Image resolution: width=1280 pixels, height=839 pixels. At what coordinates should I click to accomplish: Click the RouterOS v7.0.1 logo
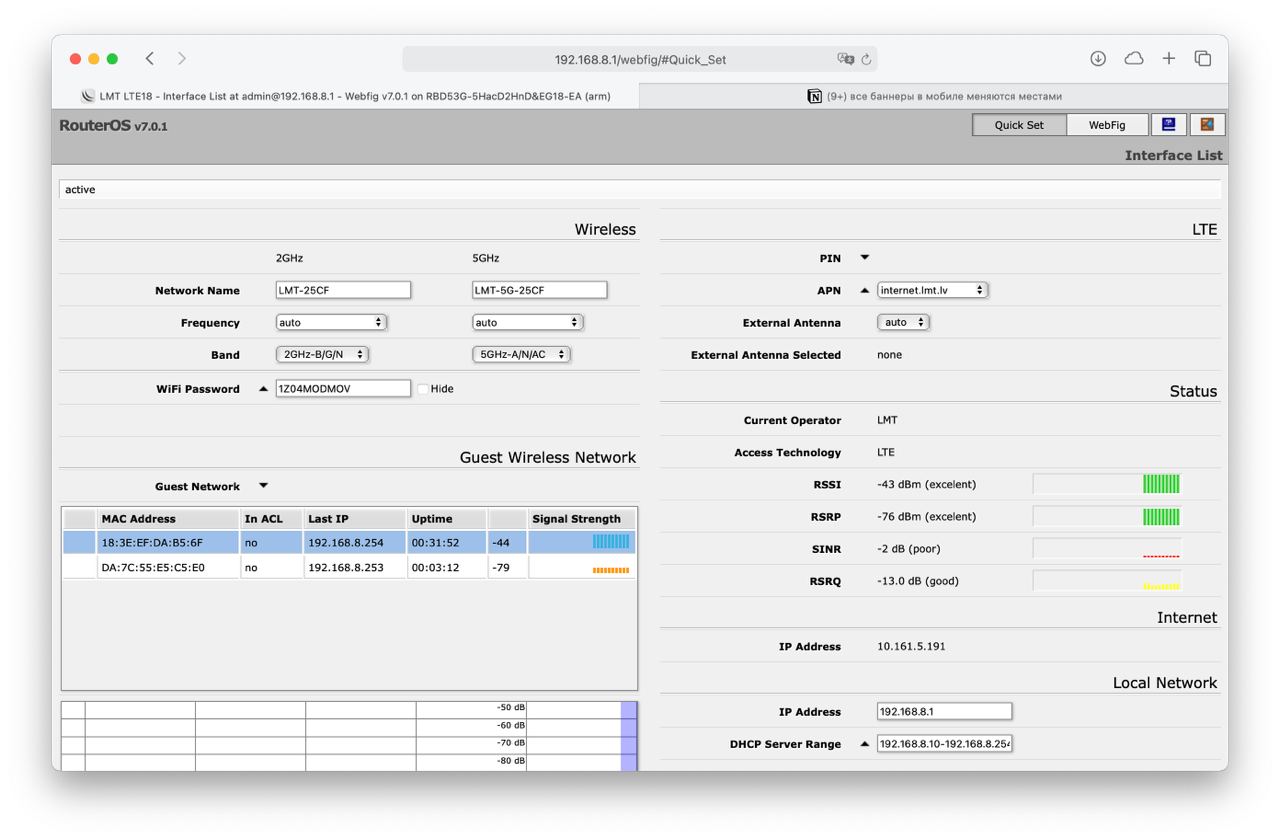pyautogui.click(x=113, y=126)
